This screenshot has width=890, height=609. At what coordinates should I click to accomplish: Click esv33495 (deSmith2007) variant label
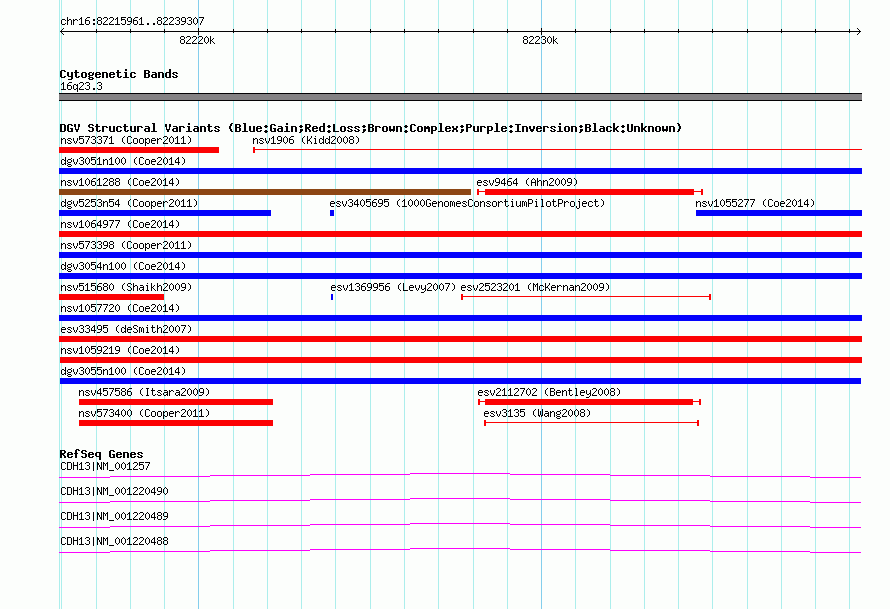(126, 329)
